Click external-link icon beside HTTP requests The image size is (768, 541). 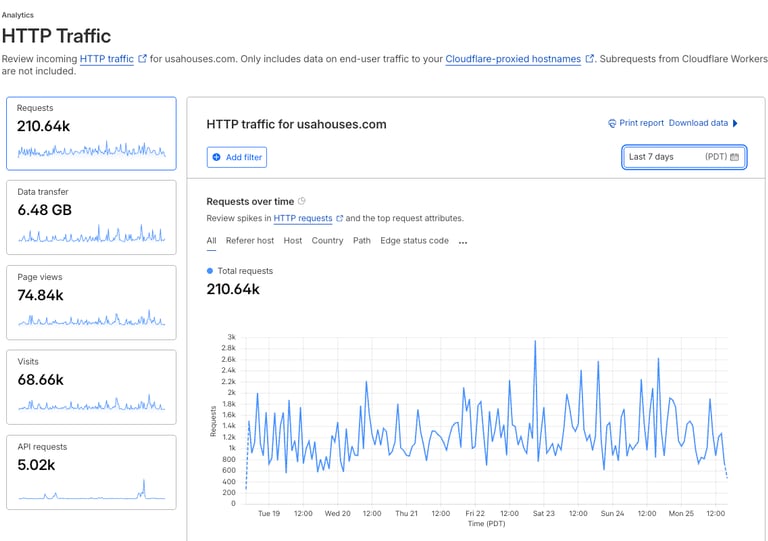[339, 218]
